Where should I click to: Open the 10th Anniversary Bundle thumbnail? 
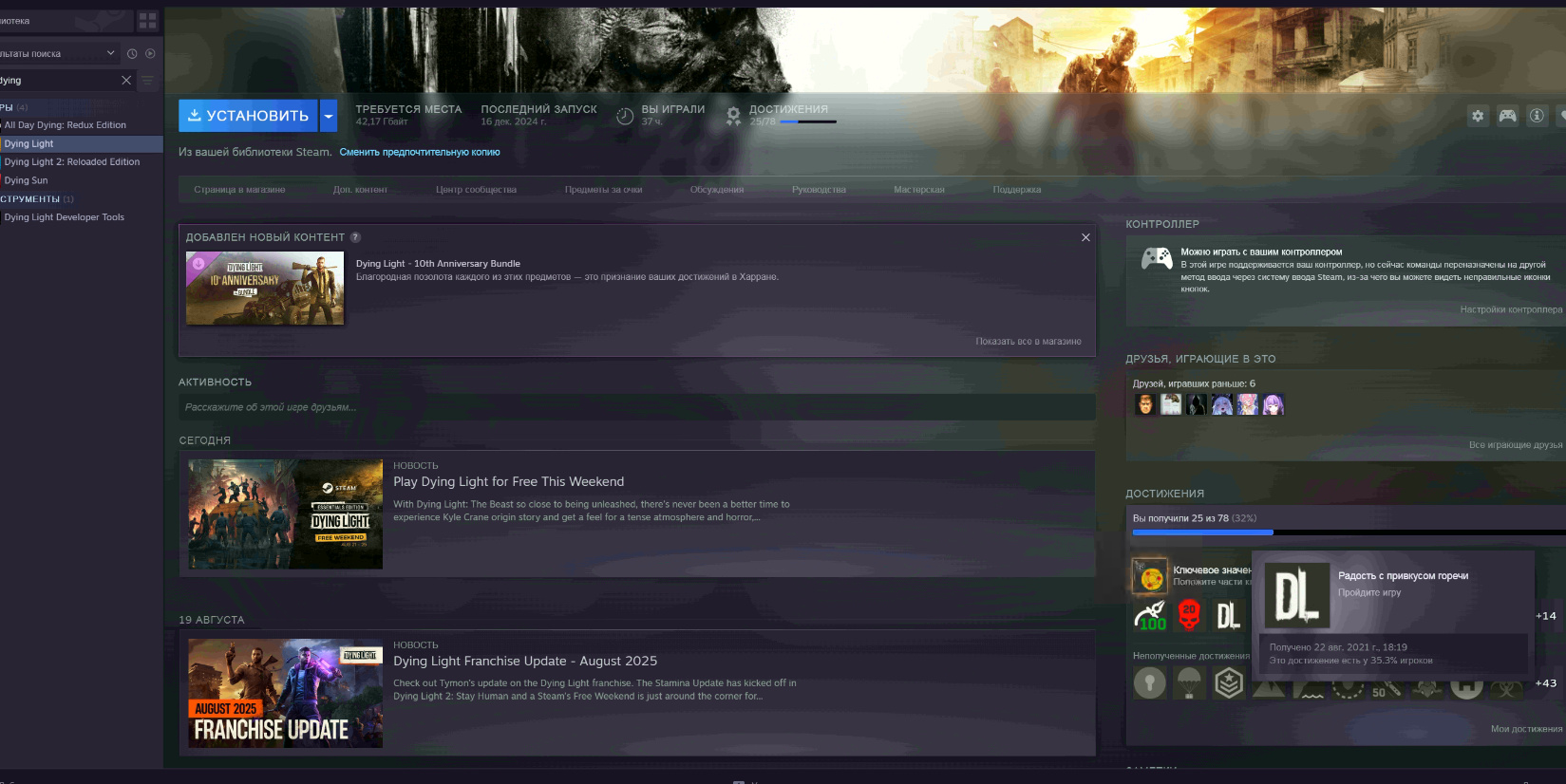[265, 289]
